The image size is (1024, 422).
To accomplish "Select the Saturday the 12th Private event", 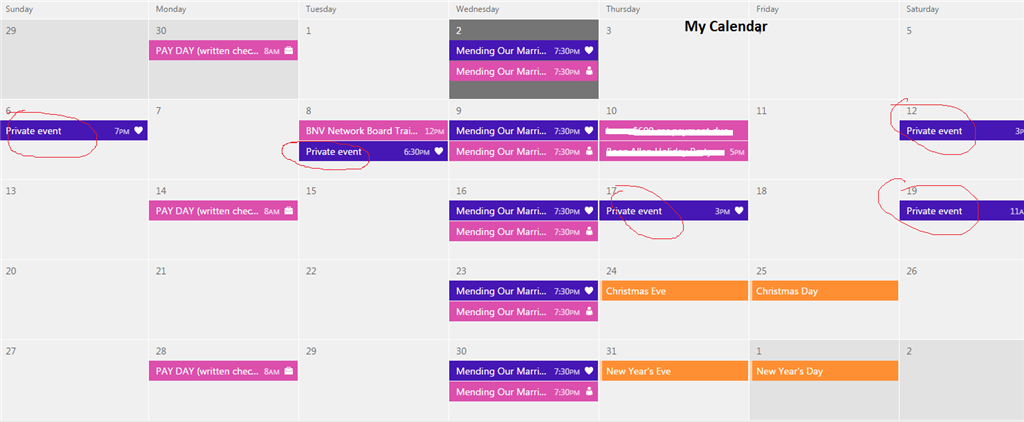I will [x=961, y=131].
